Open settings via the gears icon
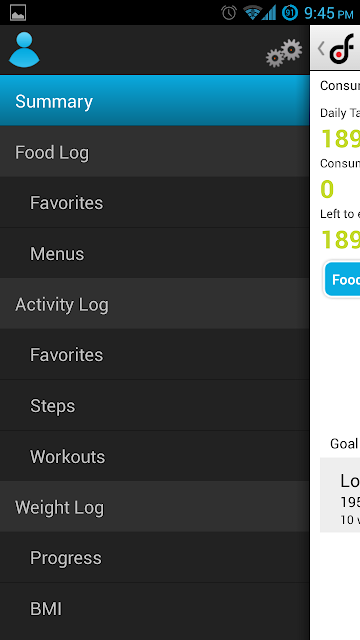 coord(284,53)
